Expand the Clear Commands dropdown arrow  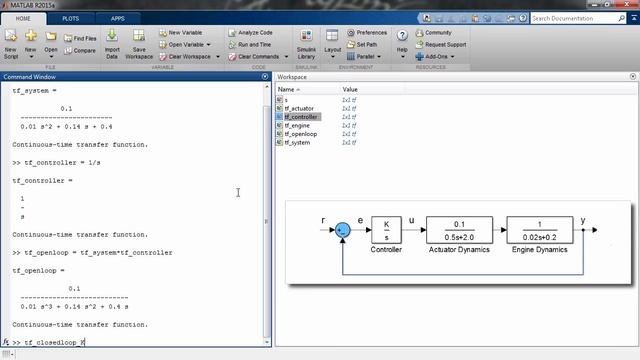(x=286, y=57)
